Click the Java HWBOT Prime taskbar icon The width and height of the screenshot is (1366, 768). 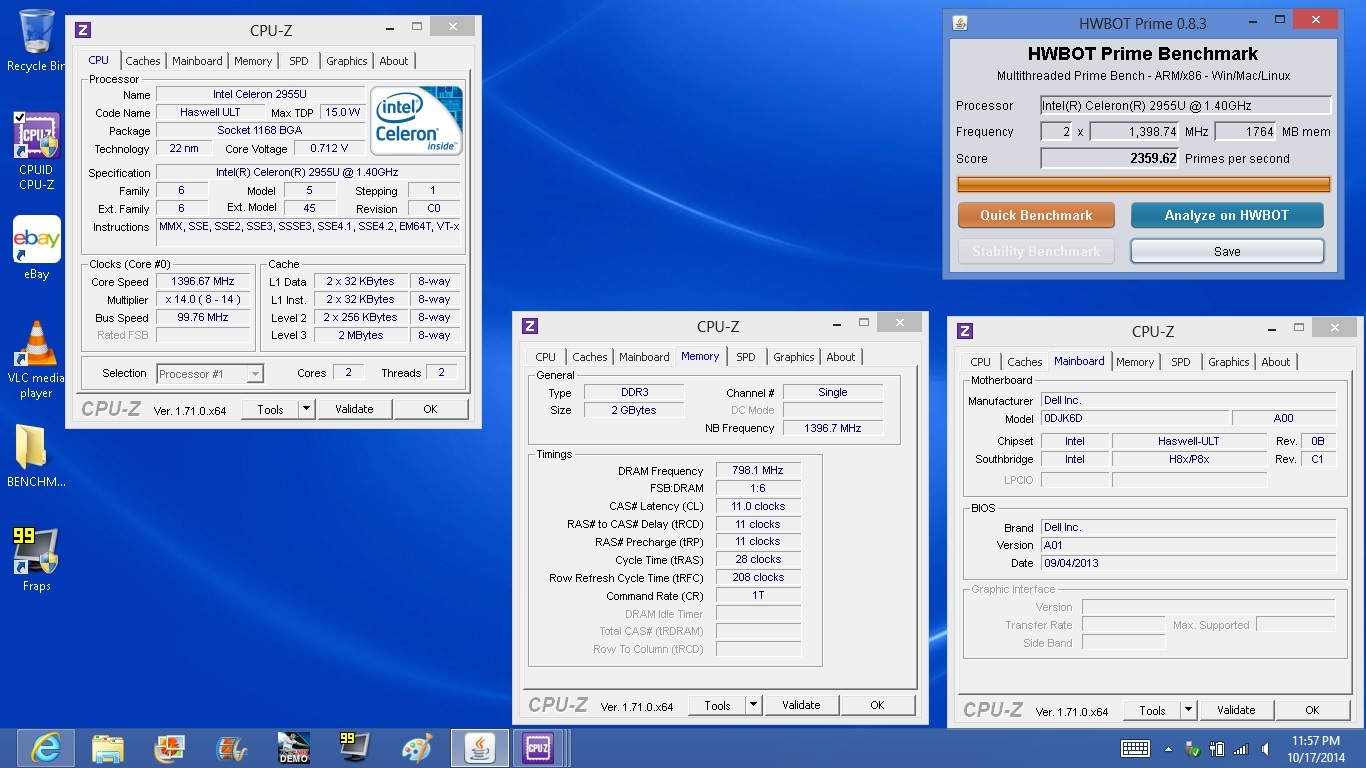pos(479,747)
